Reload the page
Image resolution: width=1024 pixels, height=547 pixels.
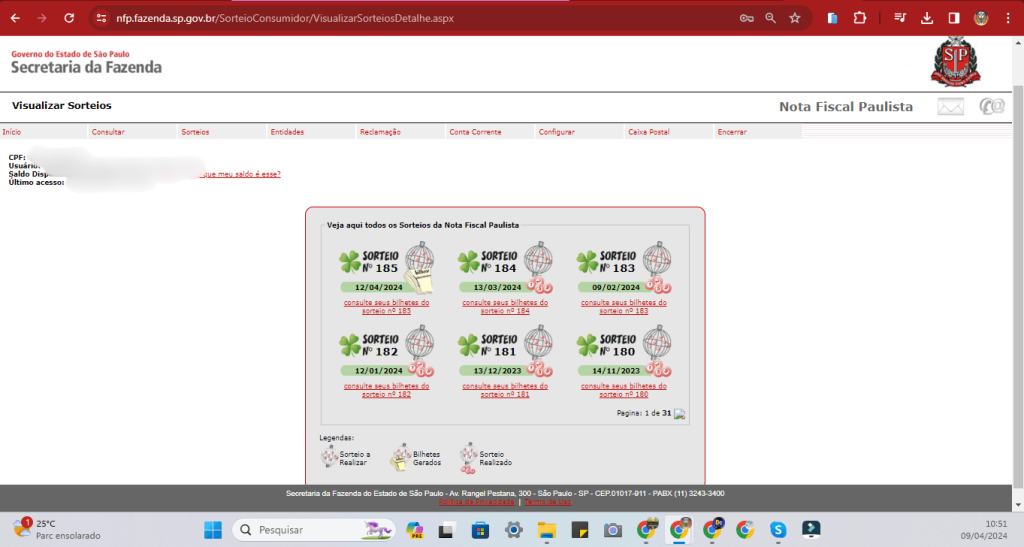69,18
